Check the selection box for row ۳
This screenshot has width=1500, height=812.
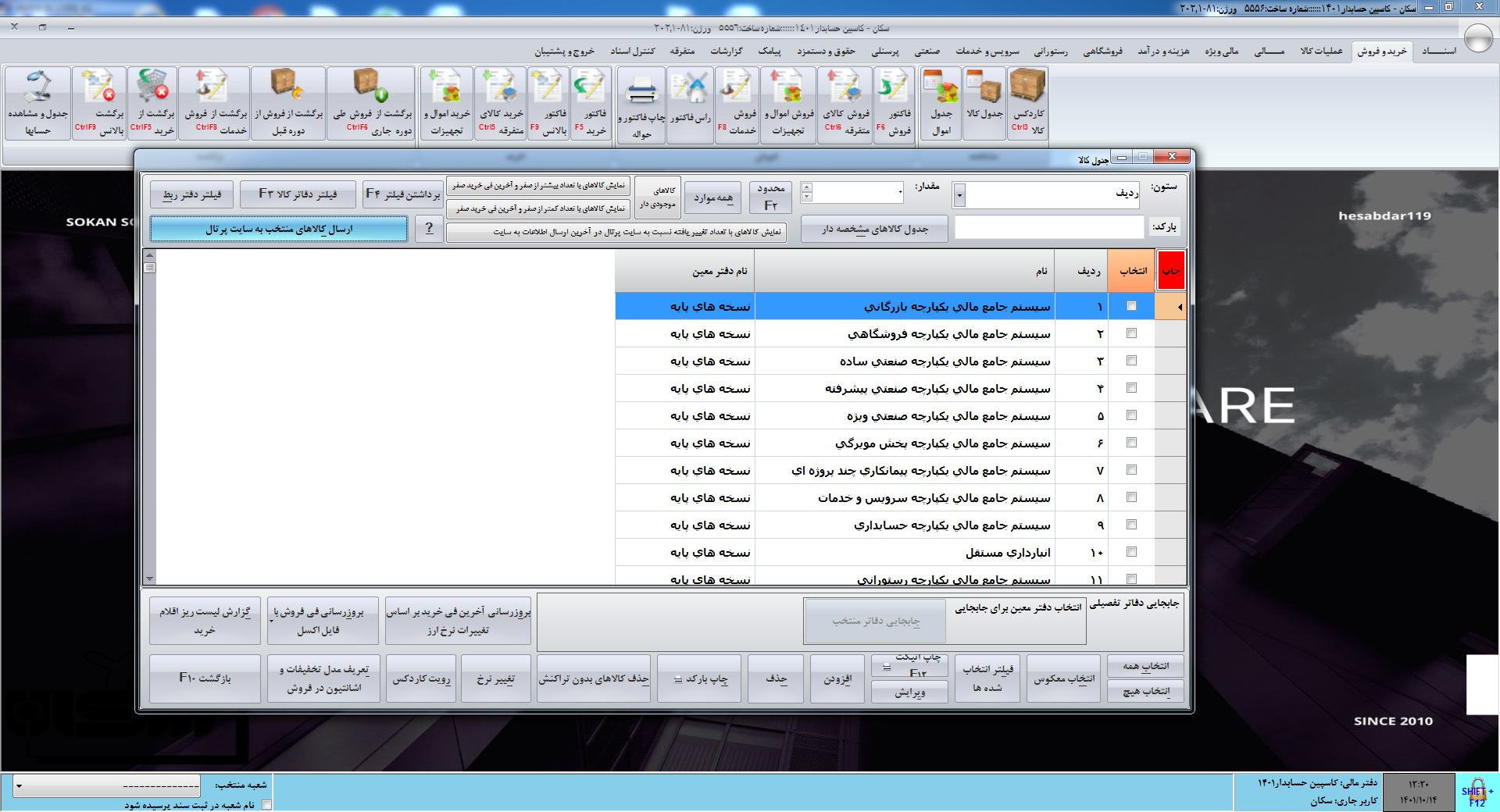coord(1131,361)
